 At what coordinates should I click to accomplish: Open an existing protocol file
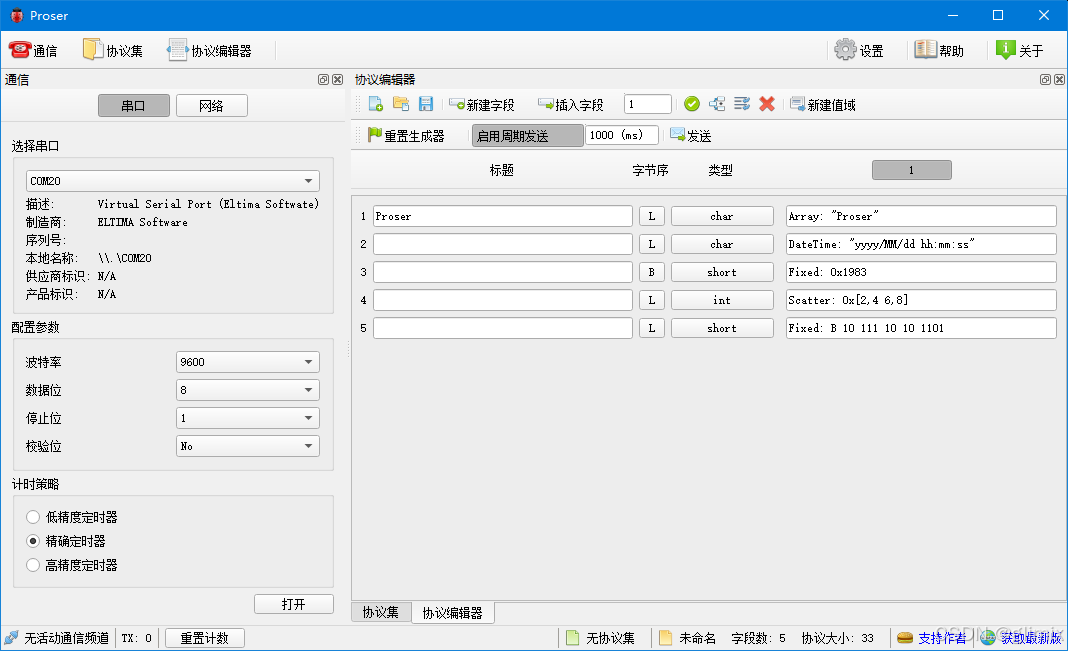[400, 104]
